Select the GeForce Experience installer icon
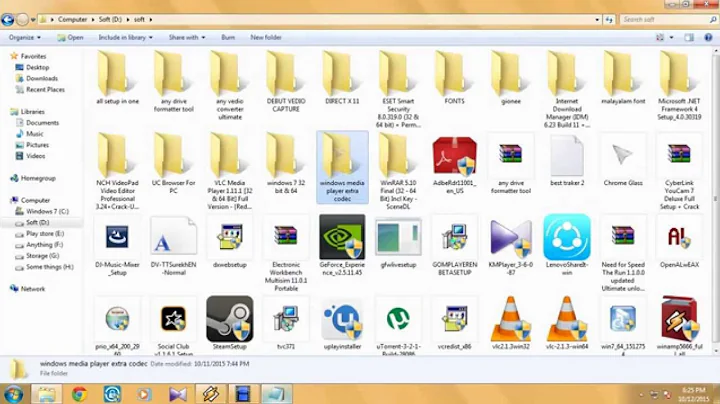Screen dimensions: 720x404 click(342, 237)
